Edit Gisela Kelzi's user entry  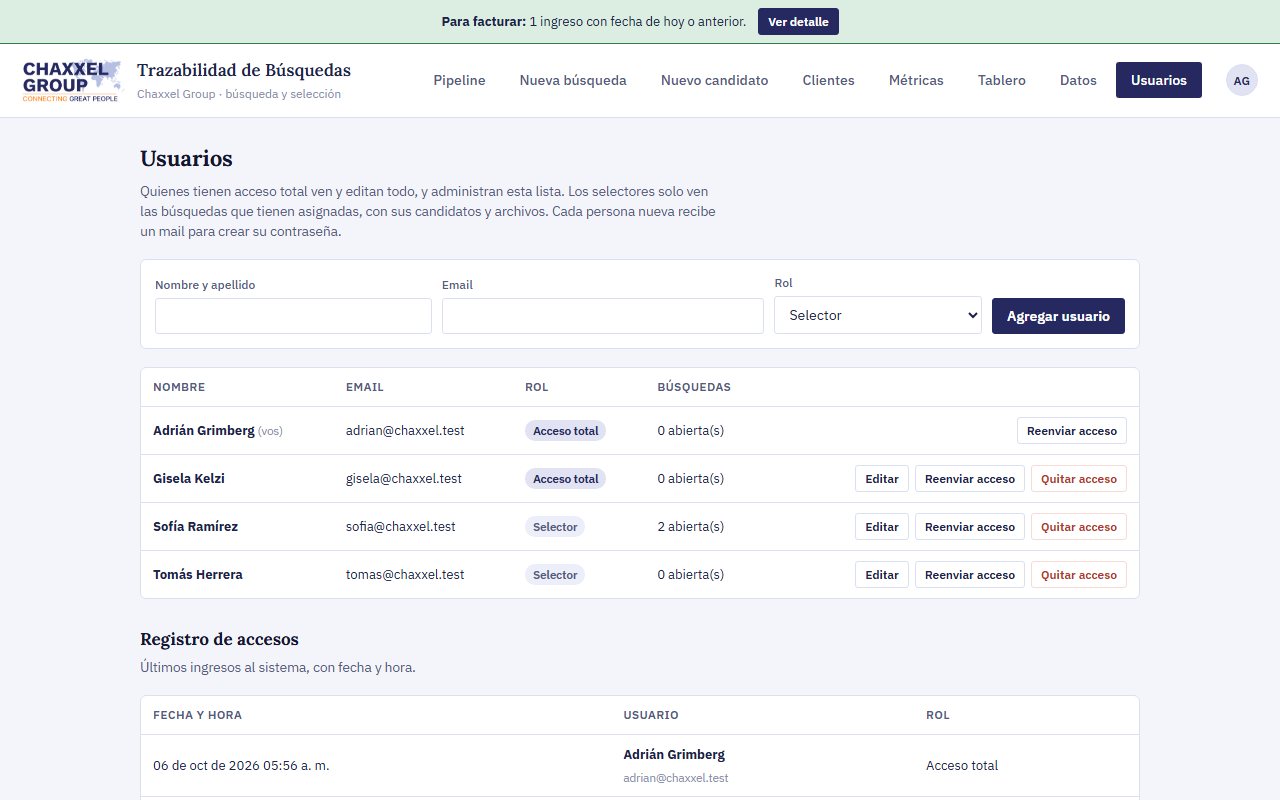(882, 479)
